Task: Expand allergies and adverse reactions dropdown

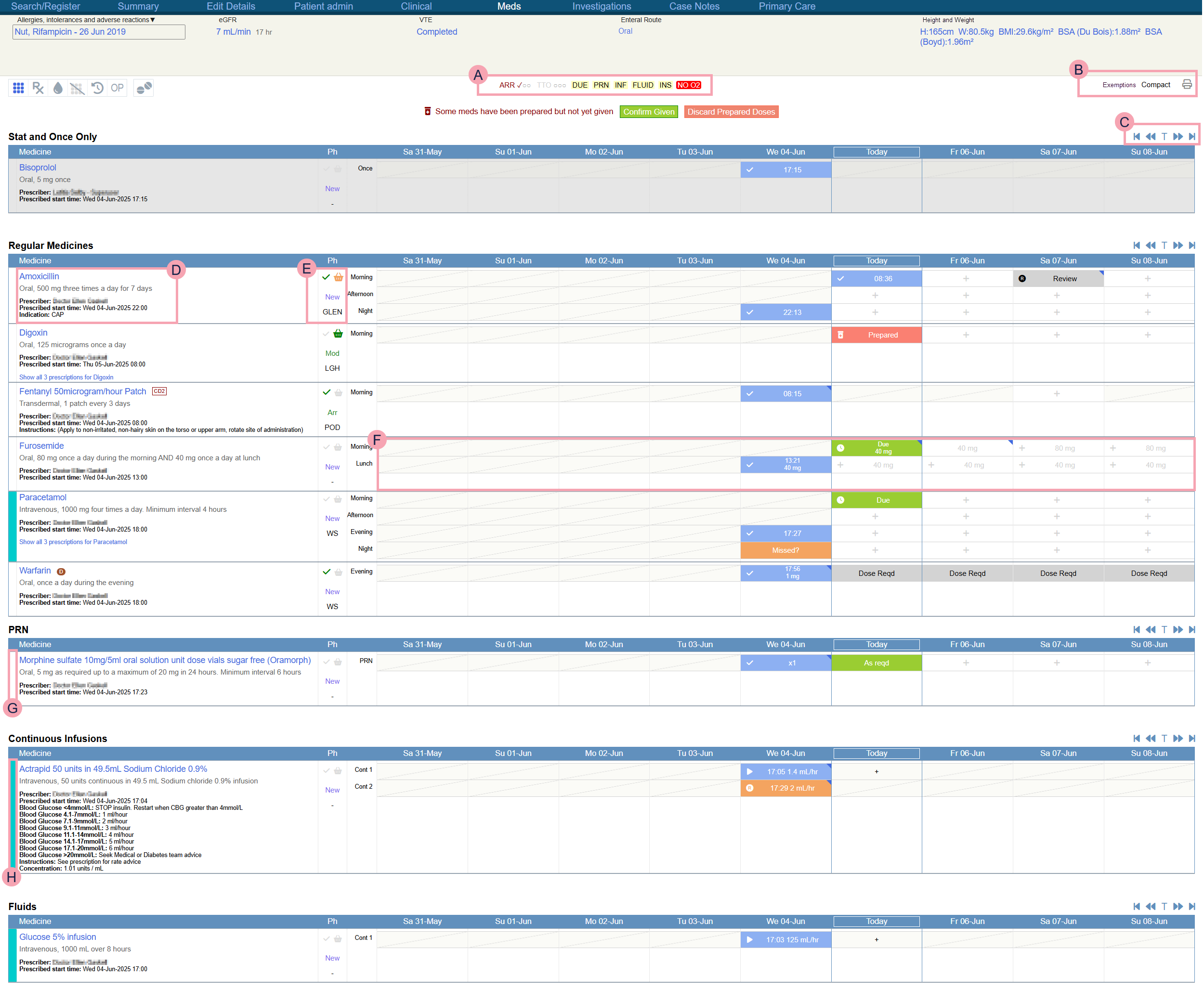Action: (153, 20)
